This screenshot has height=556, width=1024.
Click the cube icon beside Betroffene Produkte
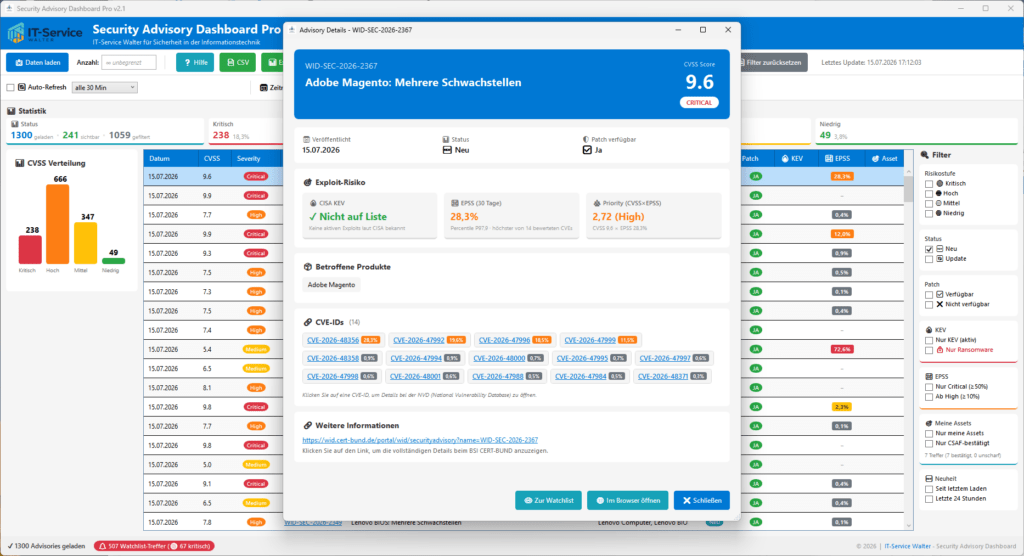(308, 267)
